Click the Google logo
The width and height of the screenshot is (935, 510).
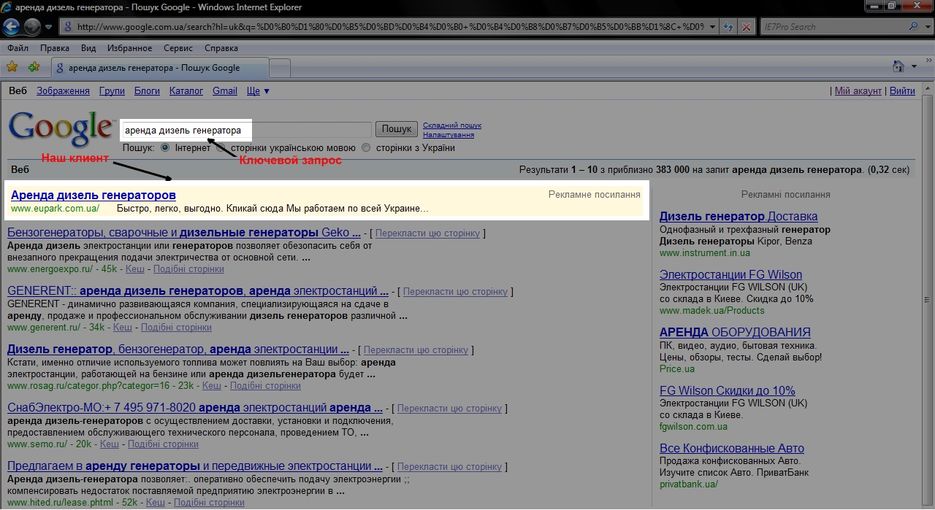[60, 128]
